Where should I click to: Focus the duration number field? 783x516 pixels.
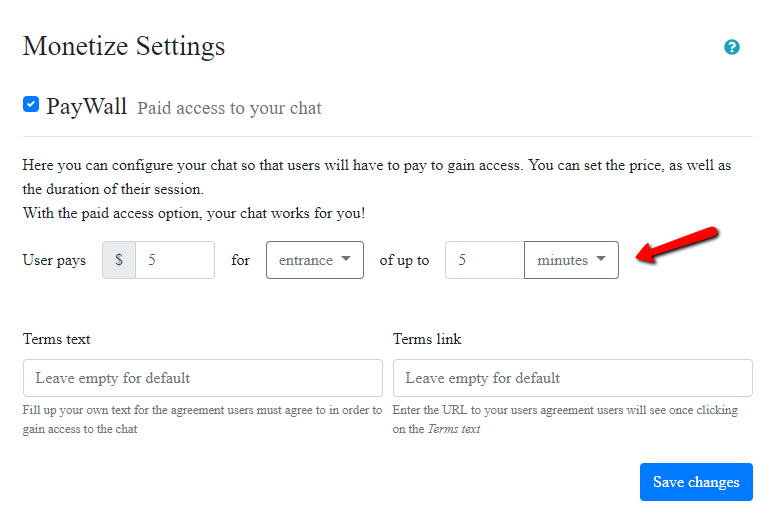click(484, 260)
